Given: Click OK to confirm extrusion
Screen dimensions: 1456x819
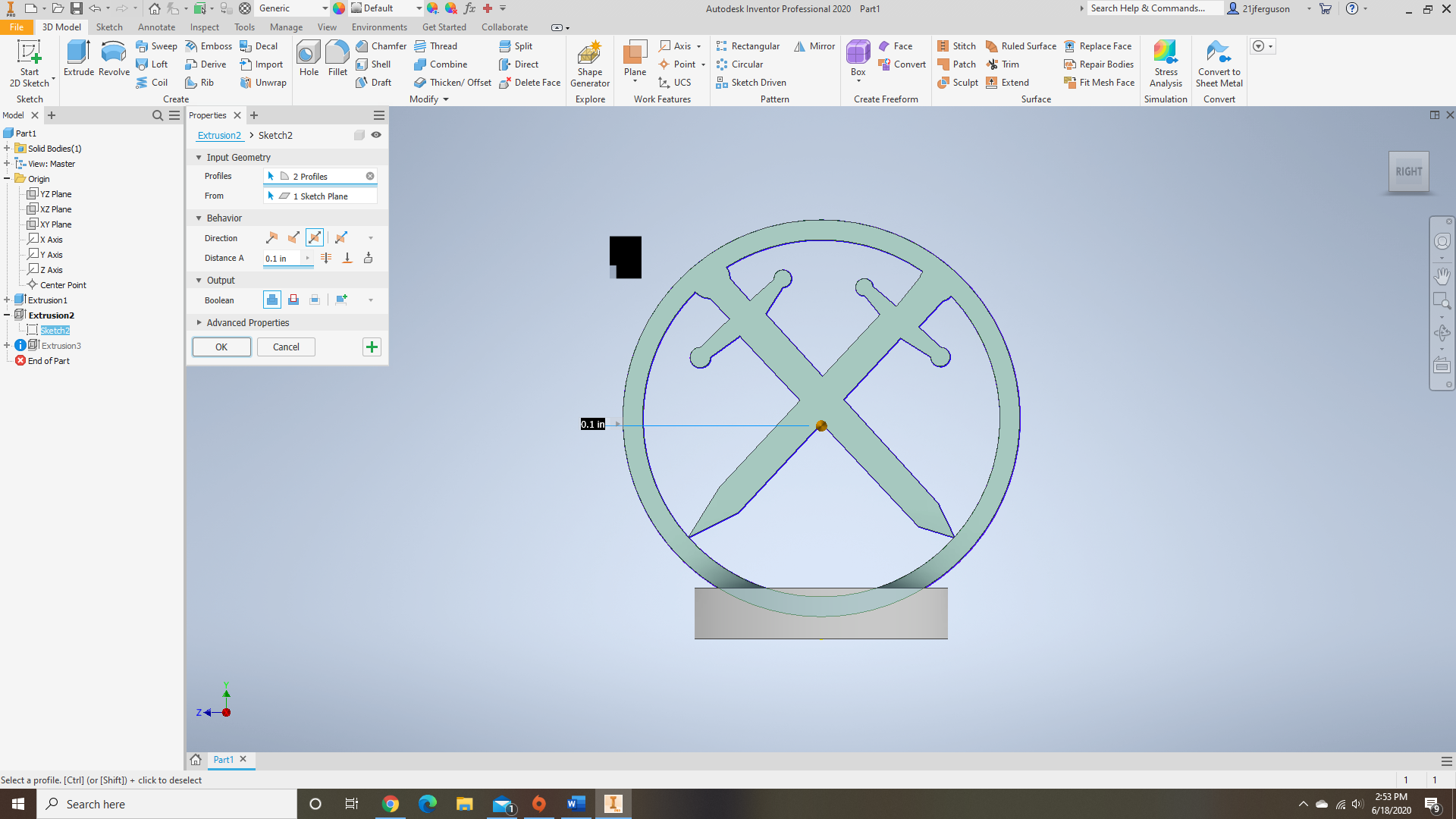Looking at the screenshot, I should (221, 347).
